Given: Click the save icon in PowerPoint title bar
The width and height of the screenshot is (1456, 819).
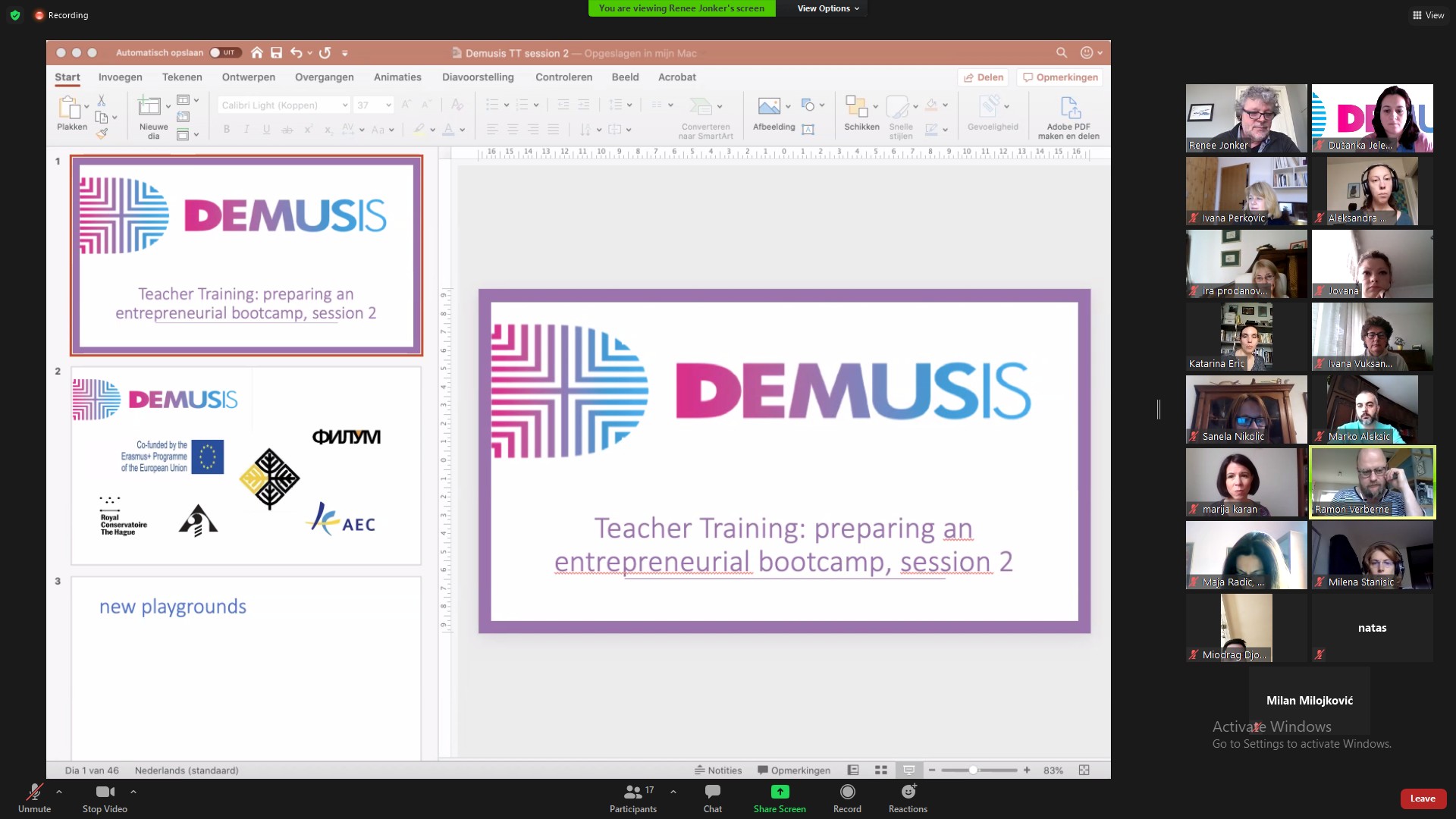Looking at the screenshot, I should (276, 52).
